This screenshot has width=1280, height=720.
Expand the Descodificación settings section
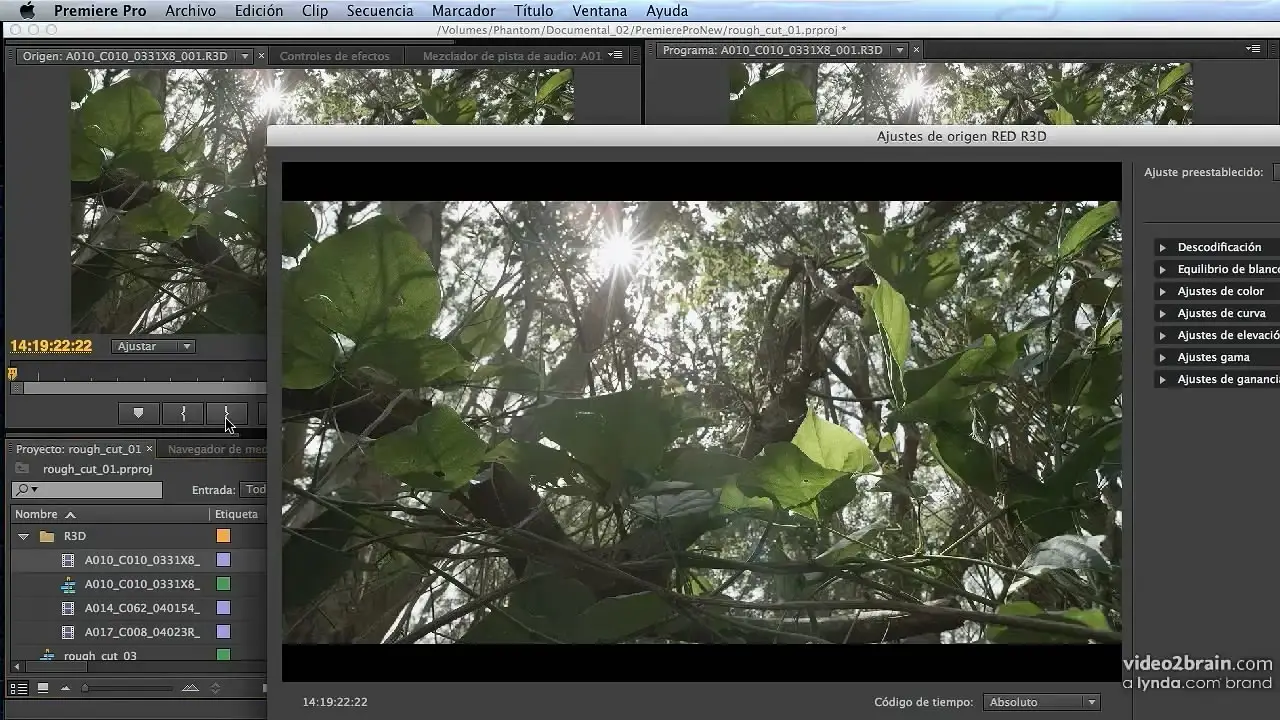pyautogui.click(x=1162, y=246)
